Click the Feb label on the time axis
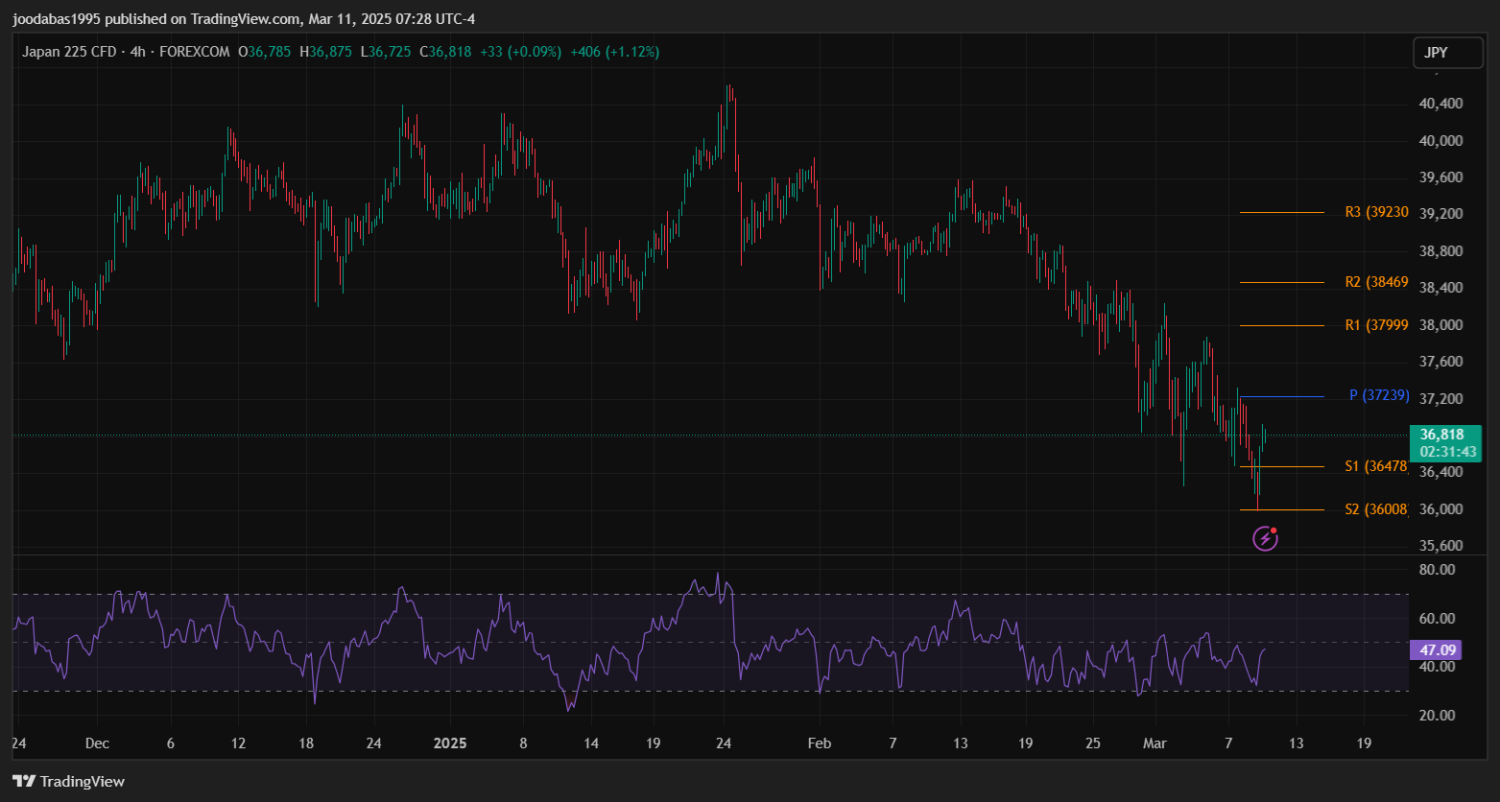 819,744
